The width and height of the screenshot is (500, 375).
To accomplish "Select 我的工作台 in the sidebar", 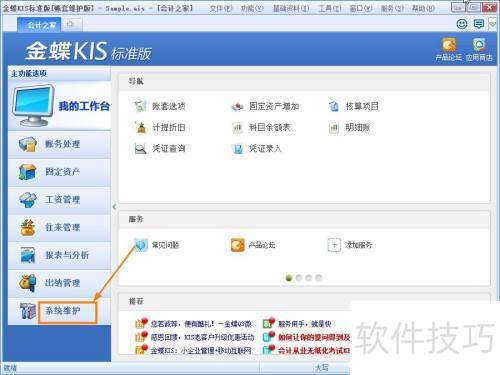I will (x=60, y=106).
